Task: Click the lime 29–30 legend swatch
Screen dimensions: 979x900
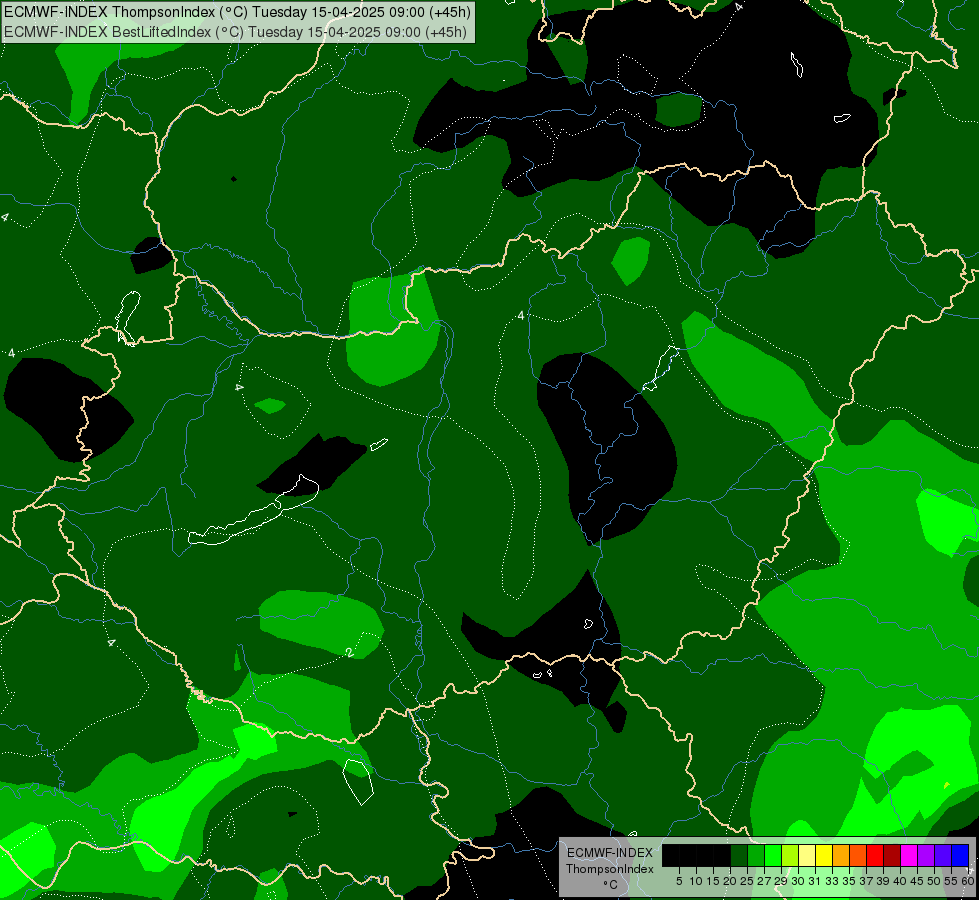Action: point(790,855)
